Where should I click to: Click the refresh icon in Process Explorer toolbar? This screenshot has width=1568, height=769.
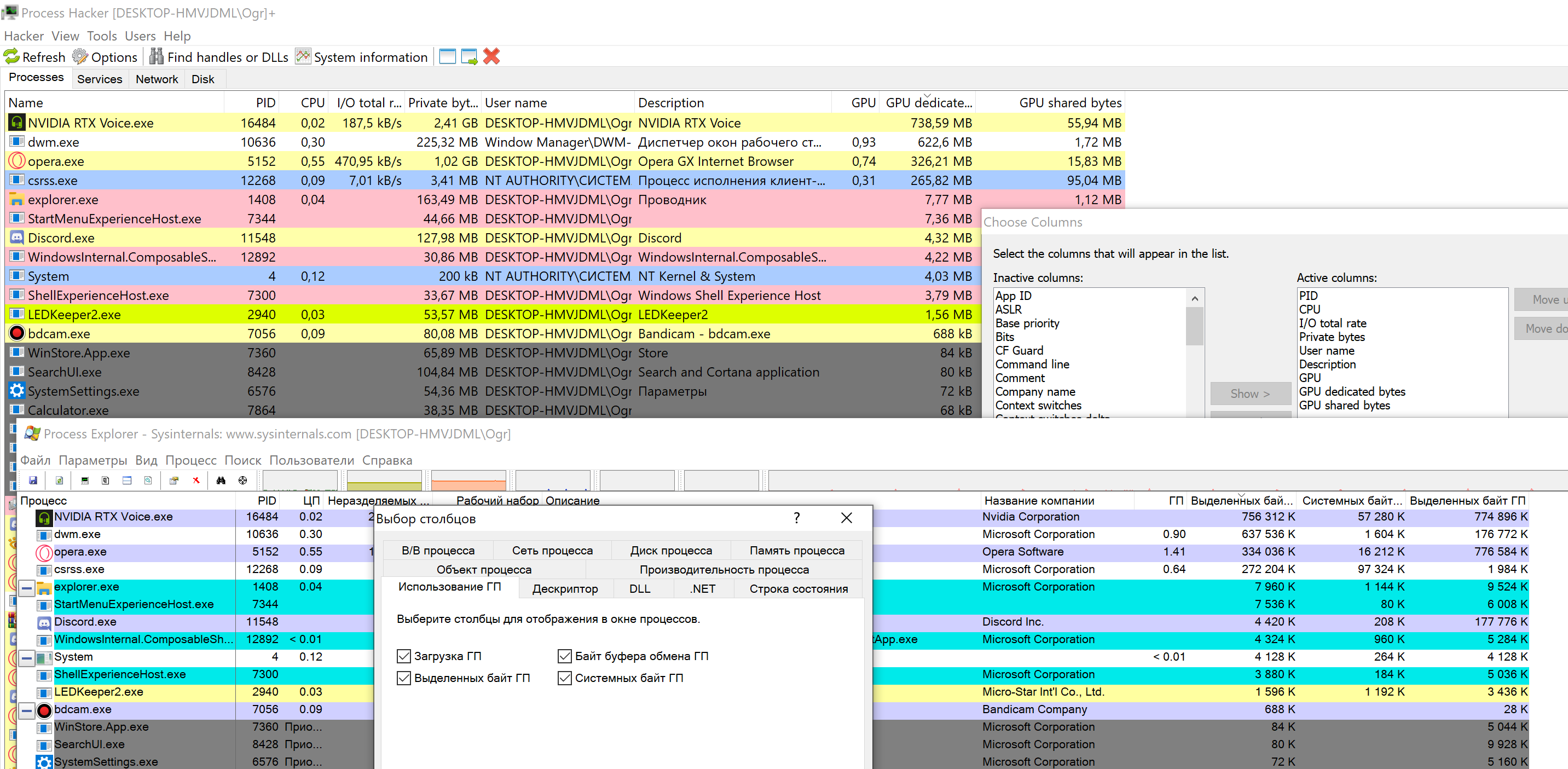tap(60, 481)
